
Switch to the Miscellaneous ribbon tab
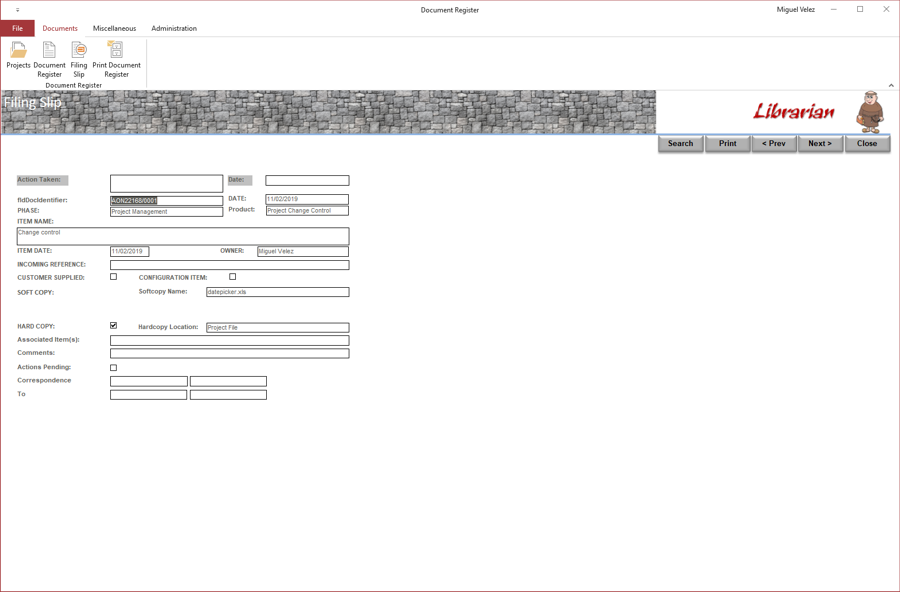coord(114,28)
